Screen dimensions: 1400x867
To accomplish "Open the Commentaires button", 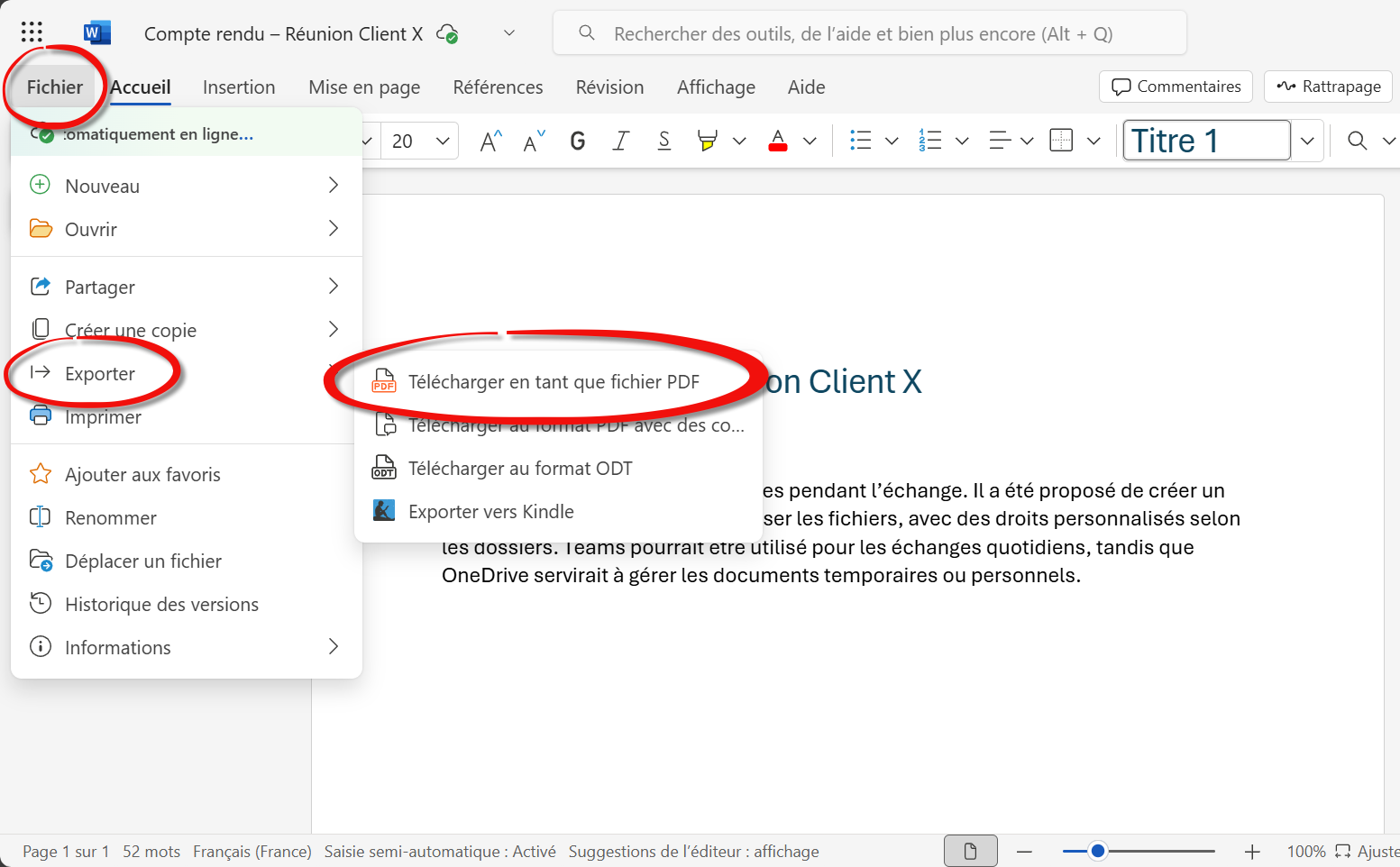I will pos(1176,87).
